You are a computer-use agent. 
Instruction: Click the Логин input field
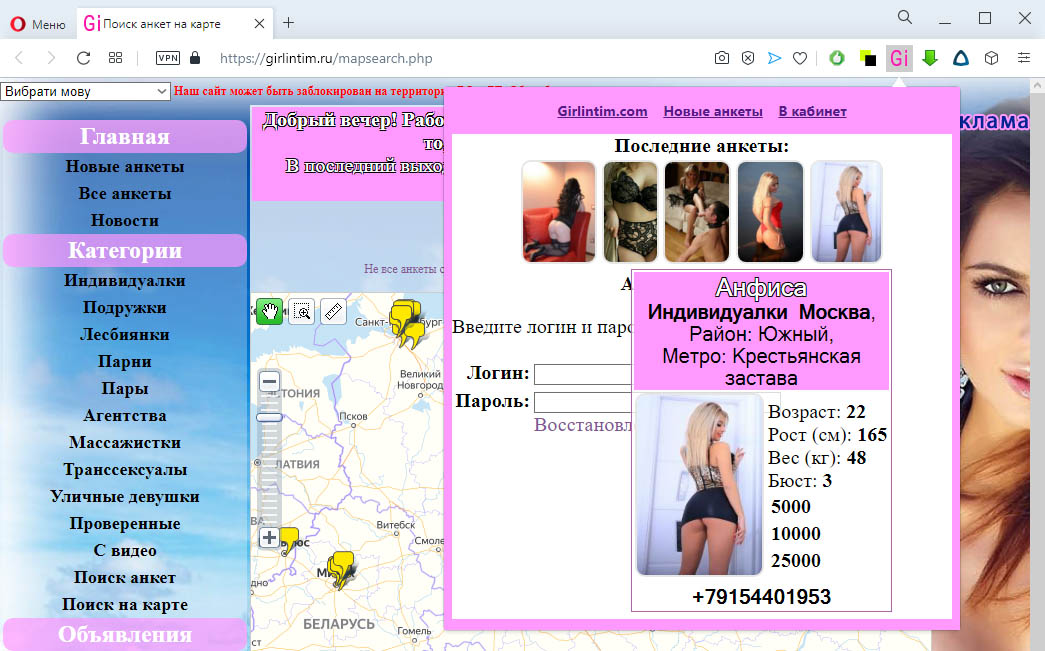[x=582, y=374]
